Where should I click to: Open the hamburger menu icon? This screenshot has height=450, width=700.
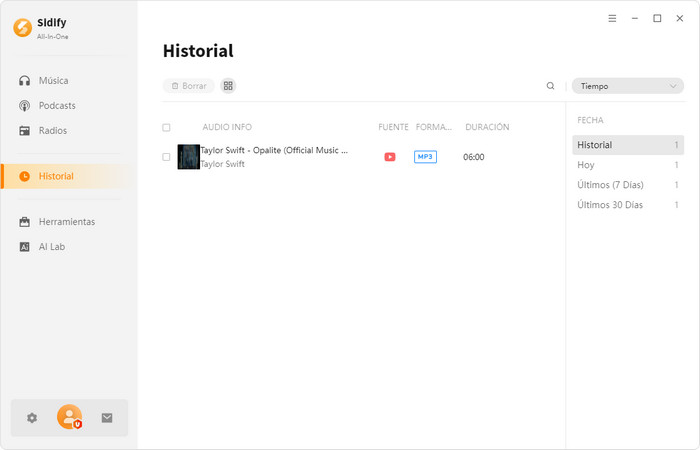tap(612, 18)
